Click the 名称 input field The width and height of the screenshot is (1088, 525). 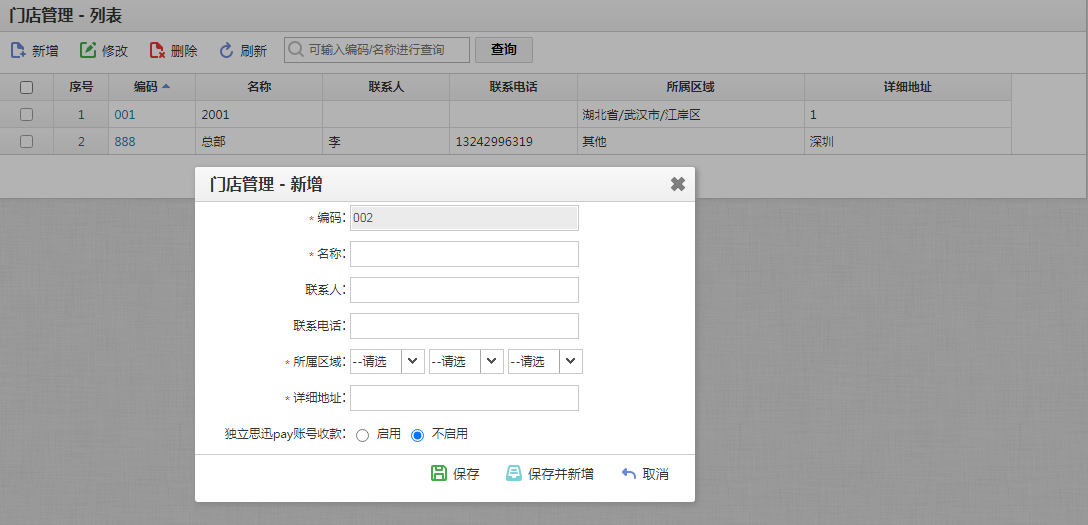coord(464,254)
